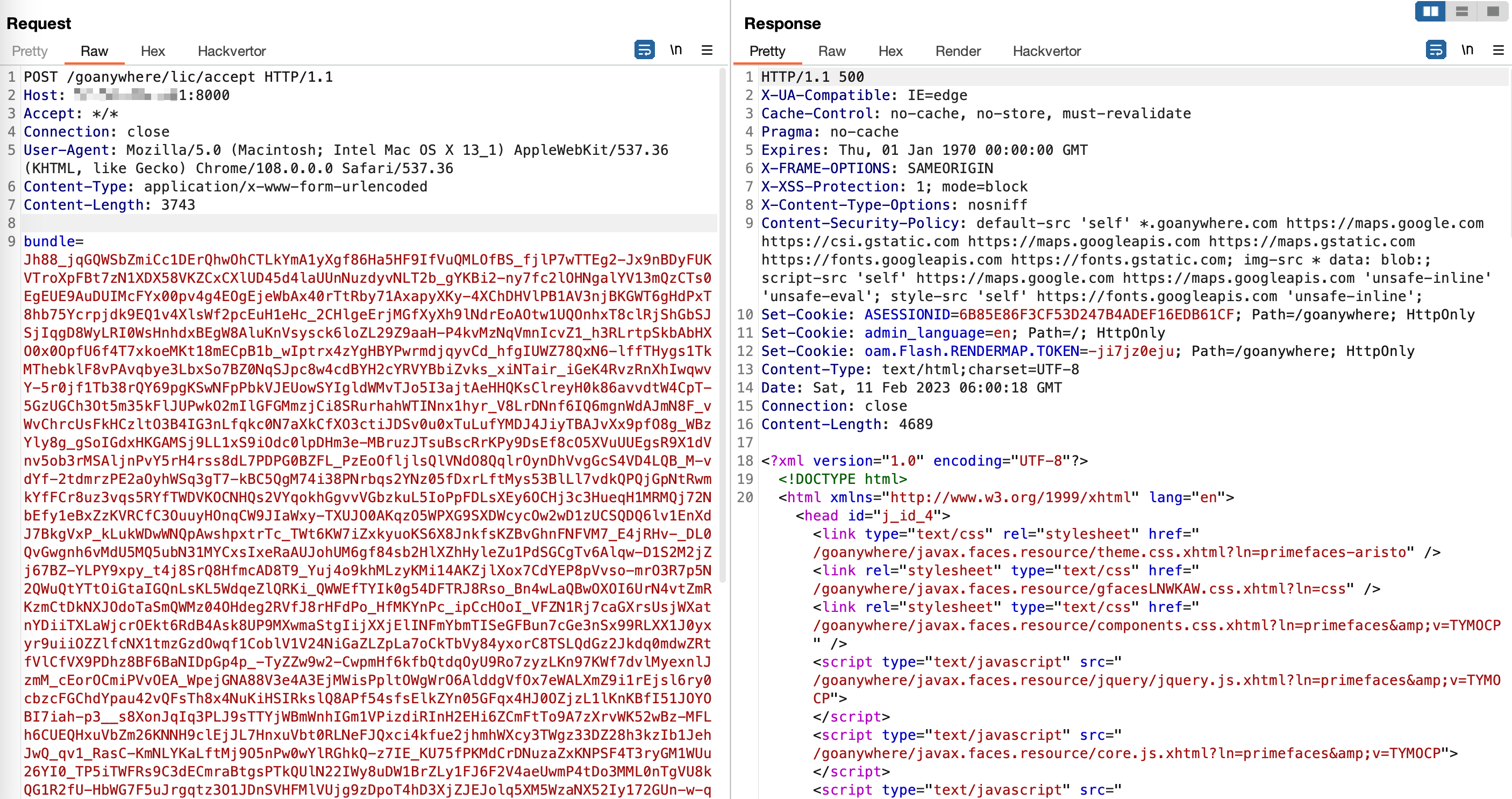
Task: Show non-printable characters in Response panel
Action: 1467,50
